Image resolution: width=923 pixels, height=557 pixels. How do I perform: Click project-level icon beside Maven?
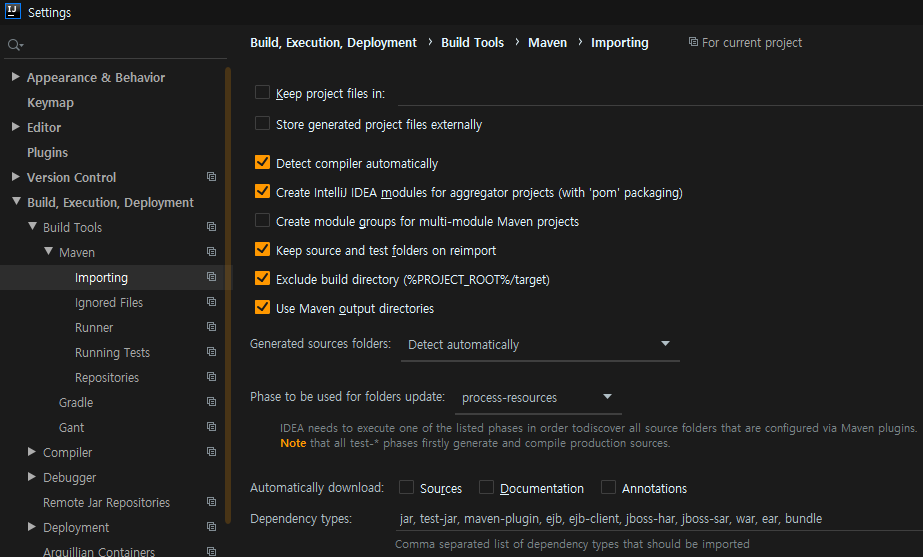(x=211, y=251)
